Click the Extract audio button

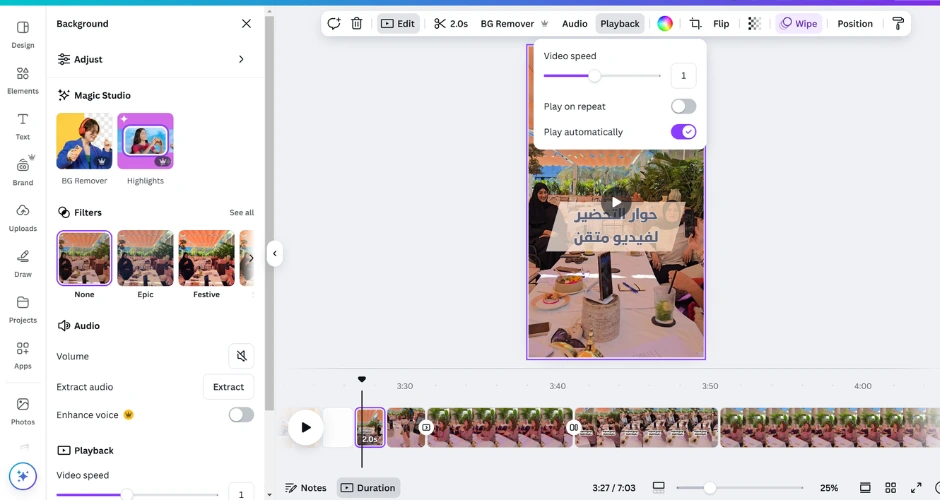click(x=228, y=387)
